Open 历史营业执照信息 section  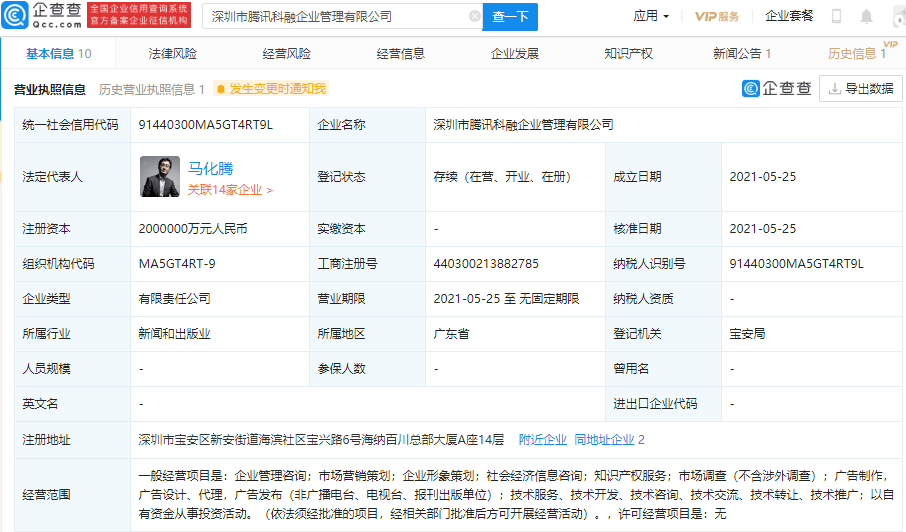click(x=151, y=90)
